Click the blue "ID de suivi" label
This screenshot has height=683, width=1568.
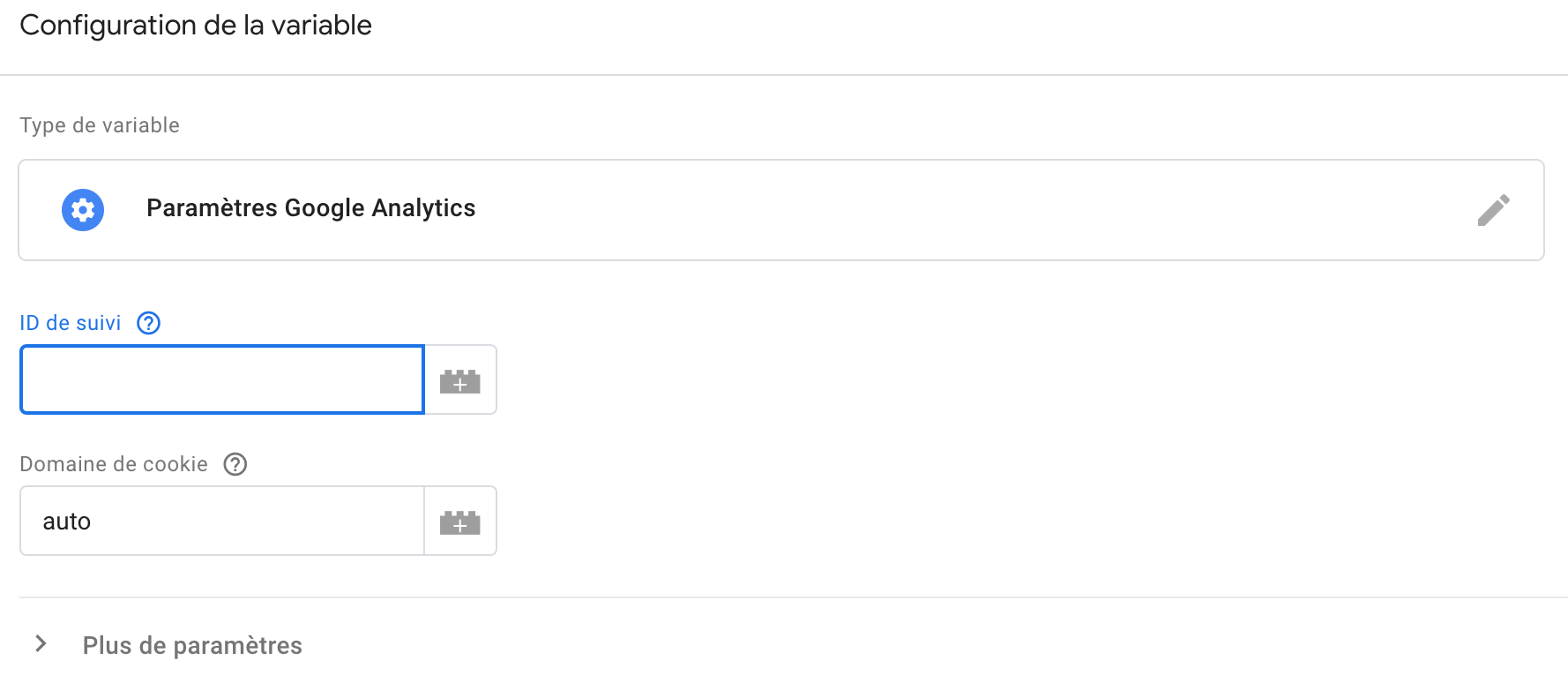coord(71,323)
